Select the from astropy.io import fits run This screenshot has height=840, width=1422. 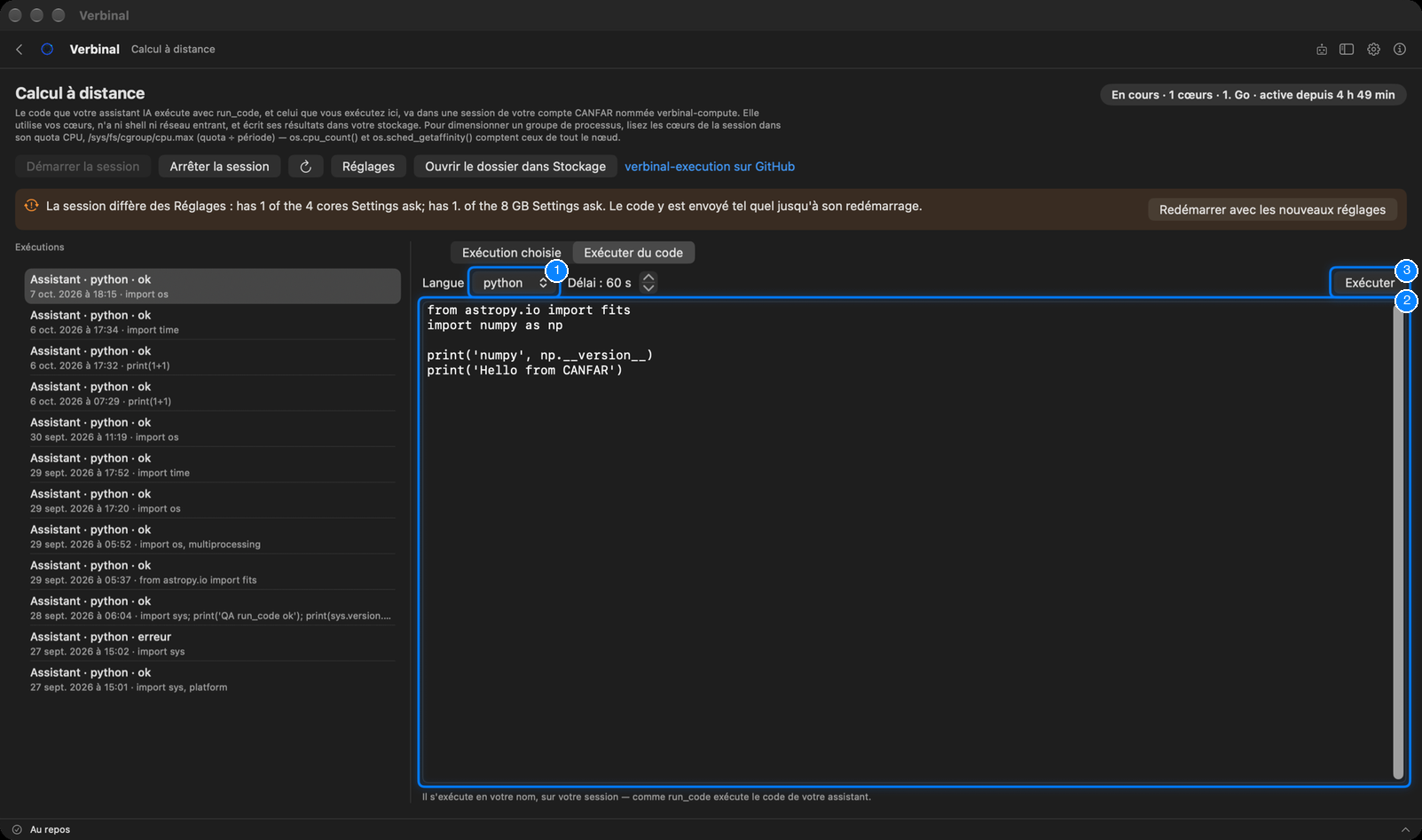(213, 572)
